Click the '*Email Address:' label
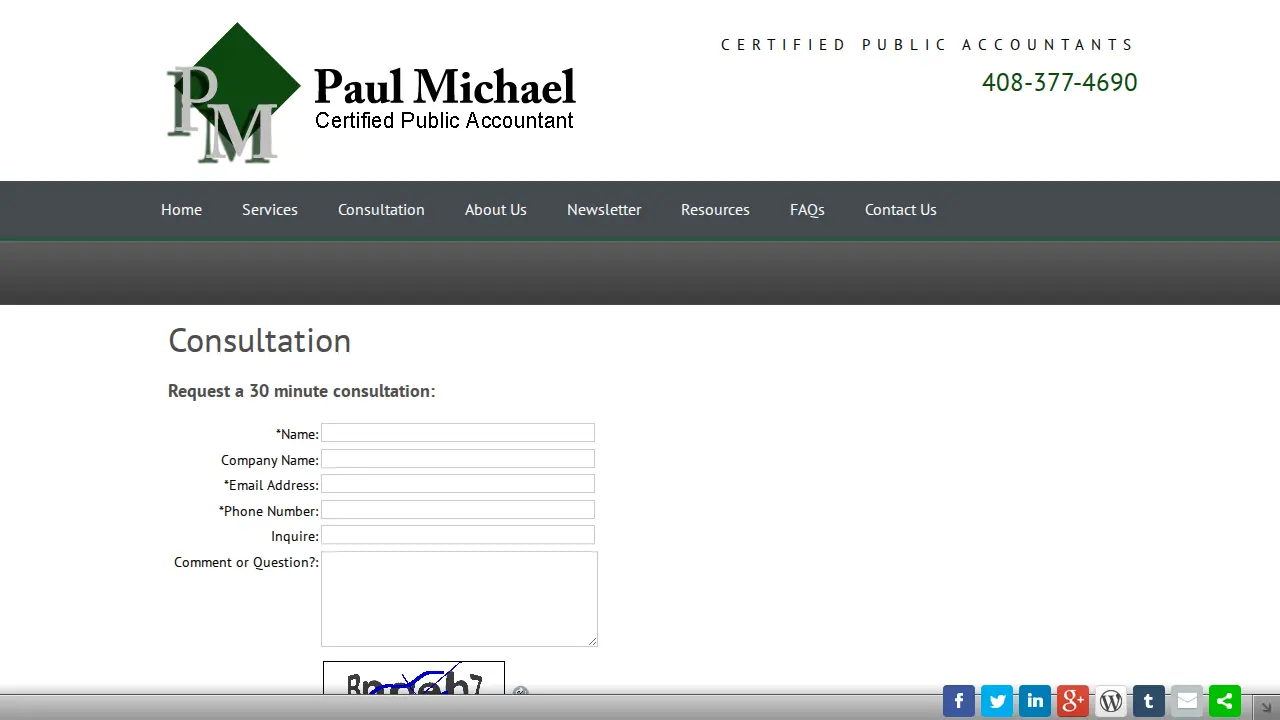The width and height of the screenshot is (1280, 720). [271, 485]
